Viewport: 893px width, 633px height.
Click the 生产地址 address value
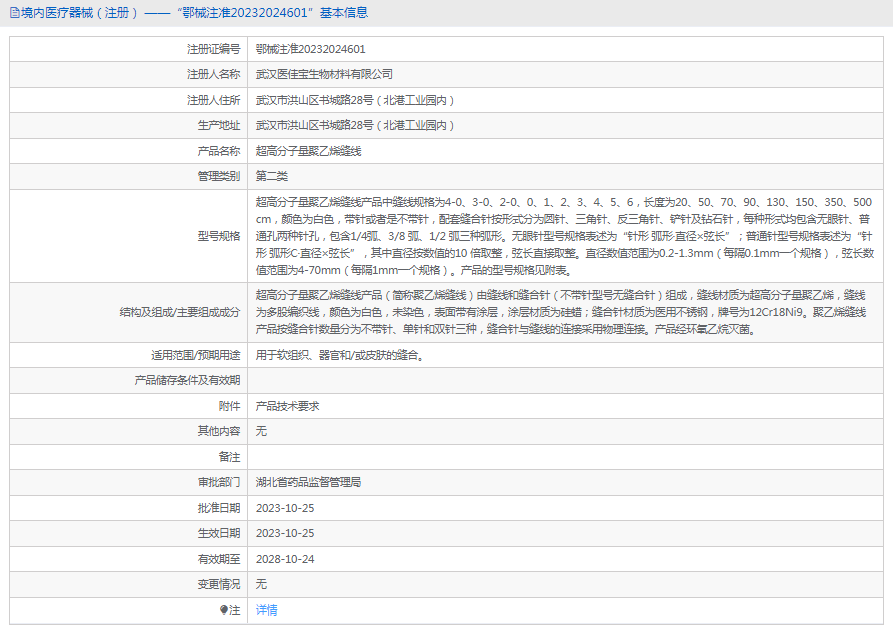pos(355,125)
